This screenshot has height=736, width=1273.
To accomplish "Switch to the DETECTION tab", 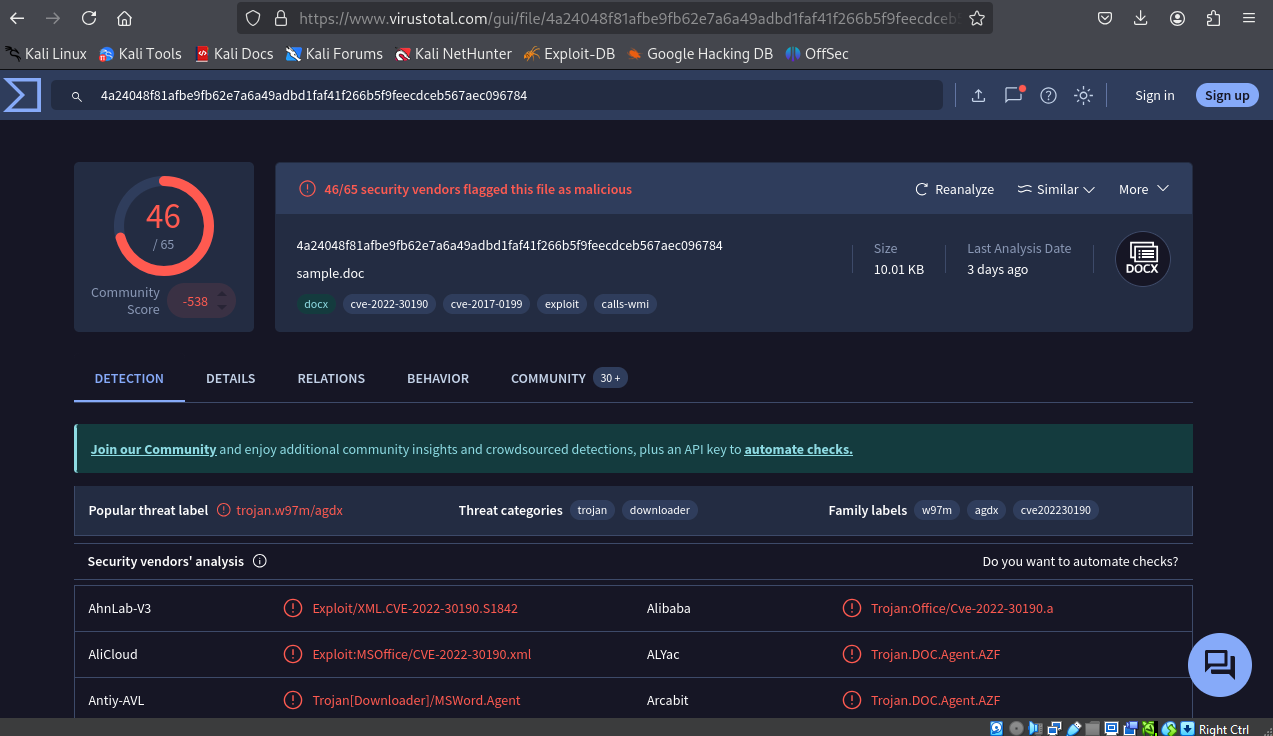I will pos(129,378).
